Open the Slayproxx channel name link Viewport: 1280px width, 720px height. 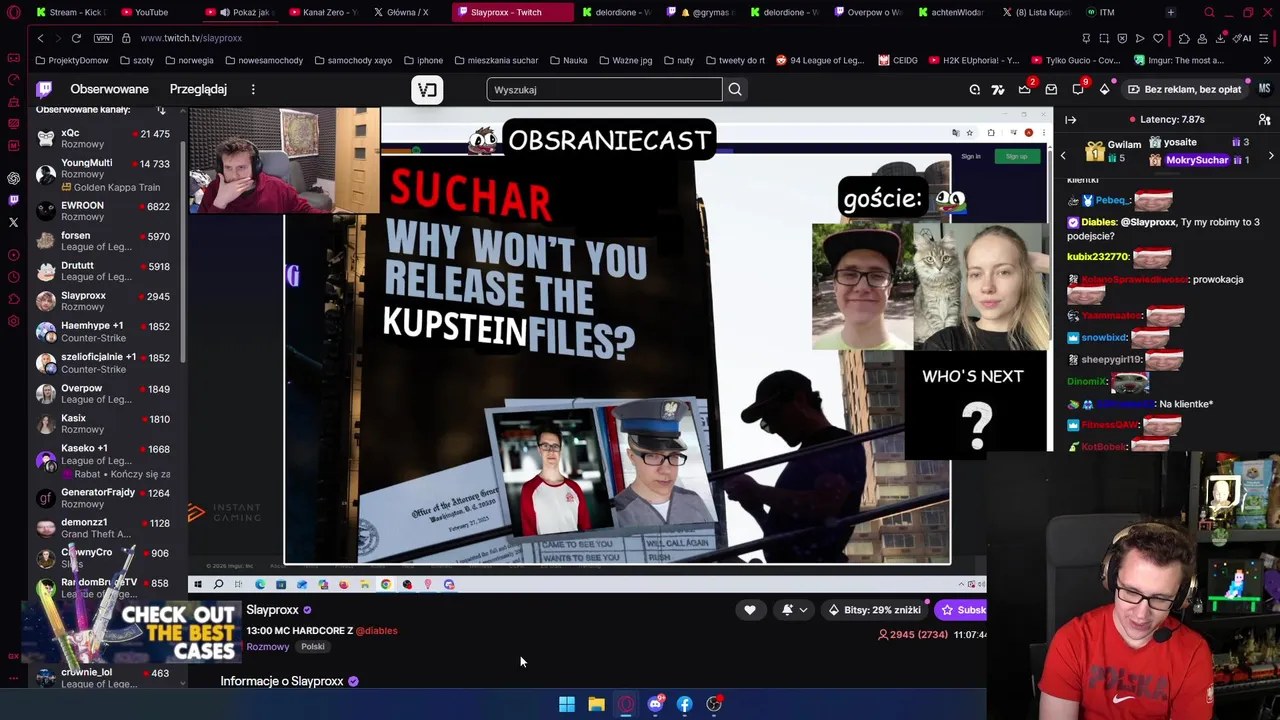272,610
